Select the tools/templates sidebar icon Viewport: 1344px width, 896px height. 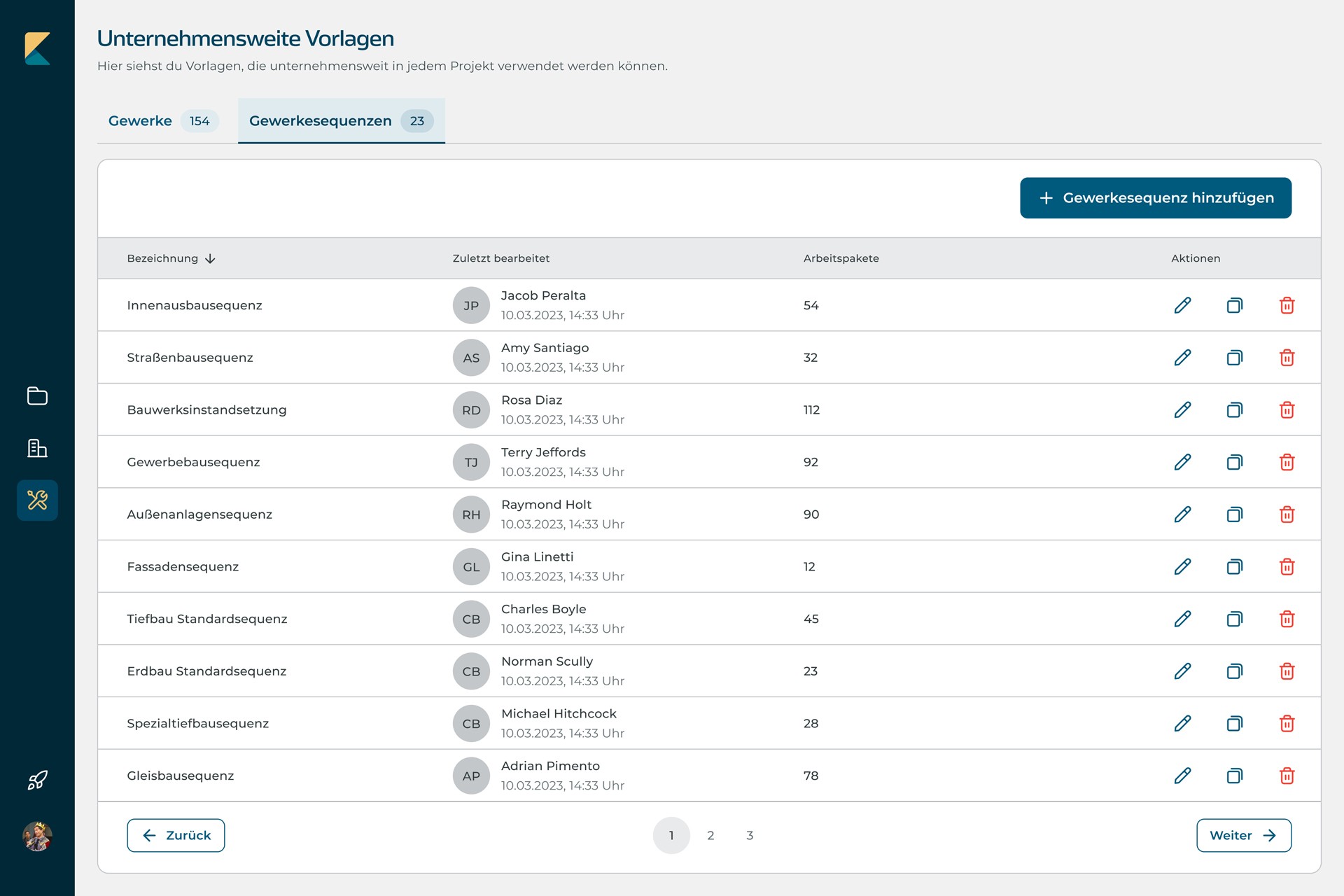(x=37, y=500)
